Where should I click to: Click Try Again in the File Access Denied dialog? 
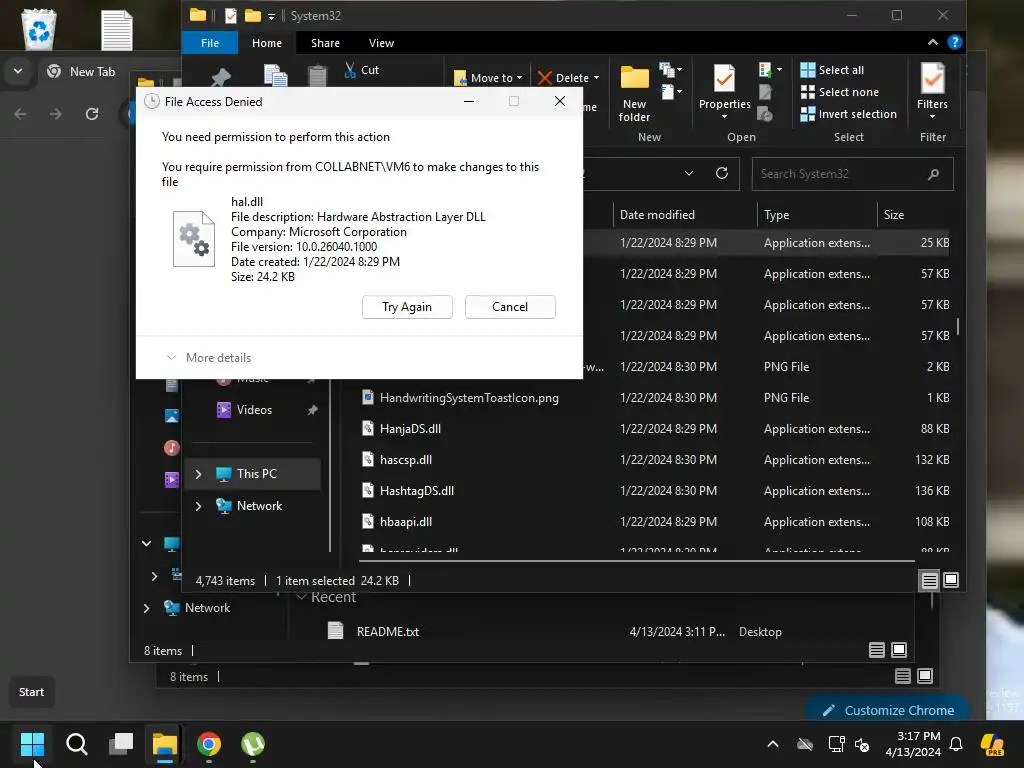coord(407,307)
